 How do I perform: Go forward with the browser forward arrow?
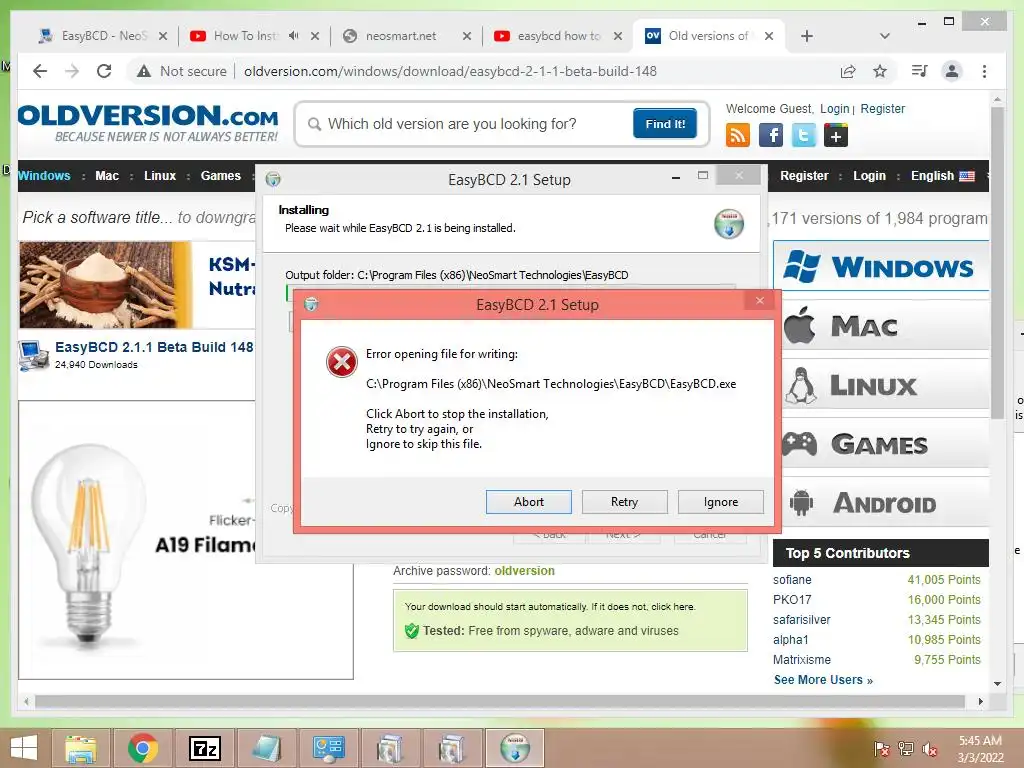(72, 71)
